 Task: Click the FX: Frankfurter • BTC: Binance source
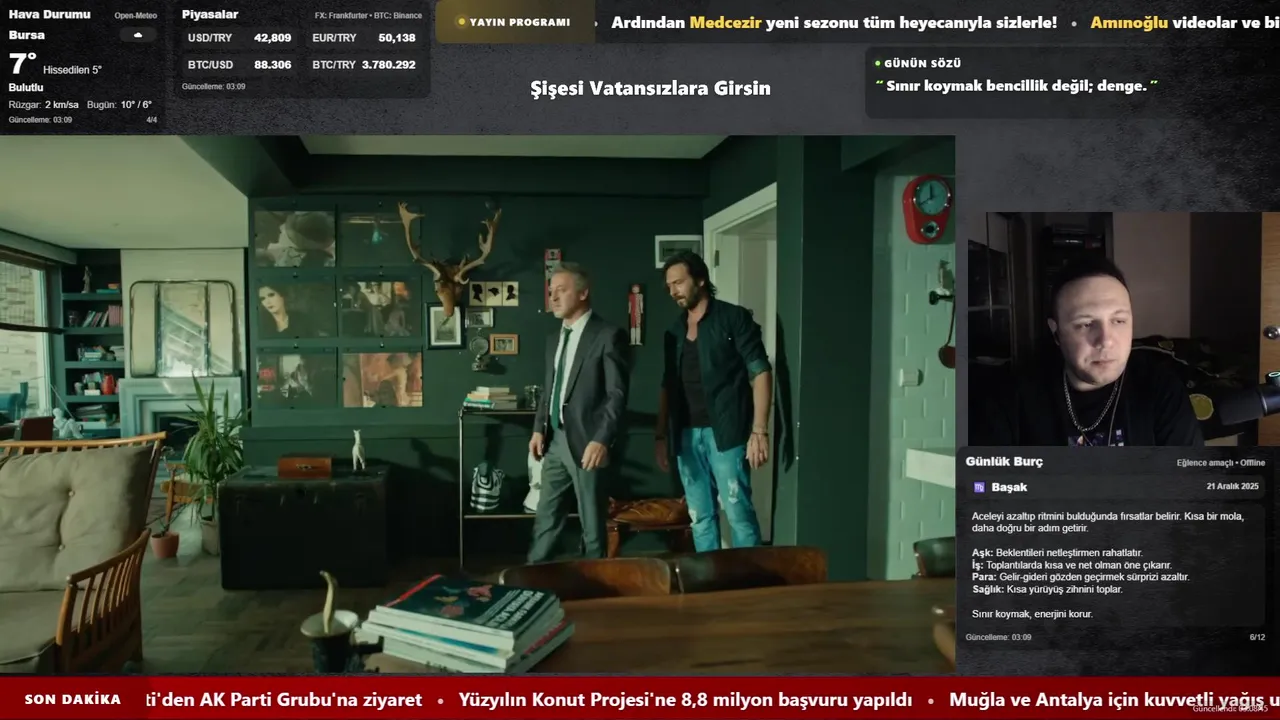tap(368, 16)
